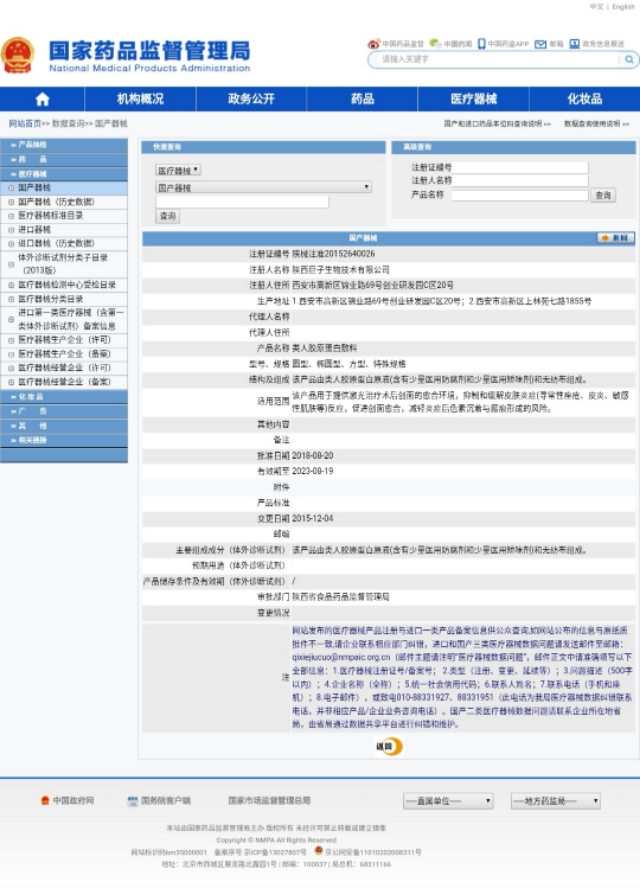Open 医疗器械 in the top navigation bar
The height and width of the screenshot is (889, 640).
click(x=473, y=99)
